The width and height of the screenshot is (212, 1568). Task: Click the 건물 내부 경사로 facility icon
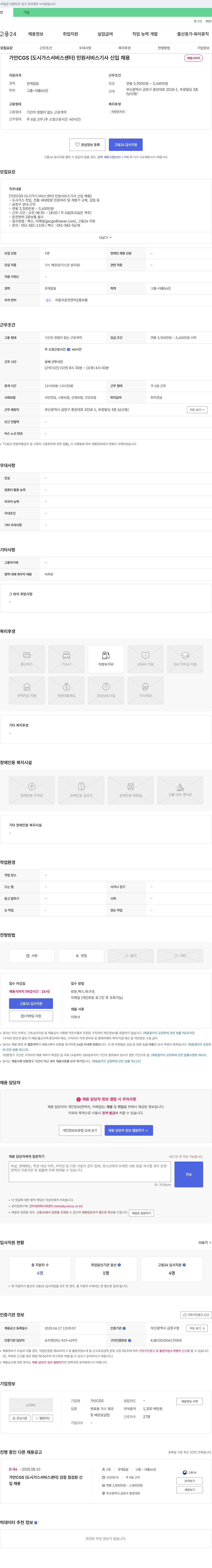180,790
